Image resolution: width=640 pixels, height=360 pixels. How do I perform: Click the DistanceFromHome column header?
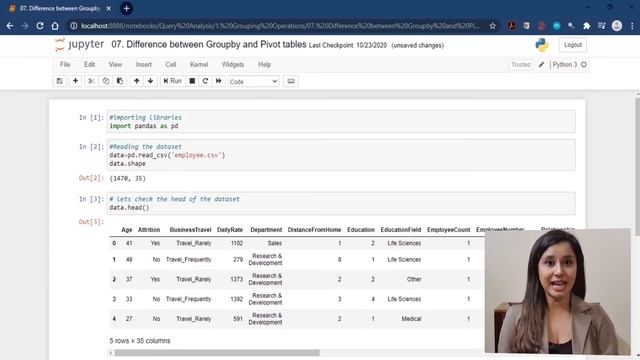click(314, 230)
